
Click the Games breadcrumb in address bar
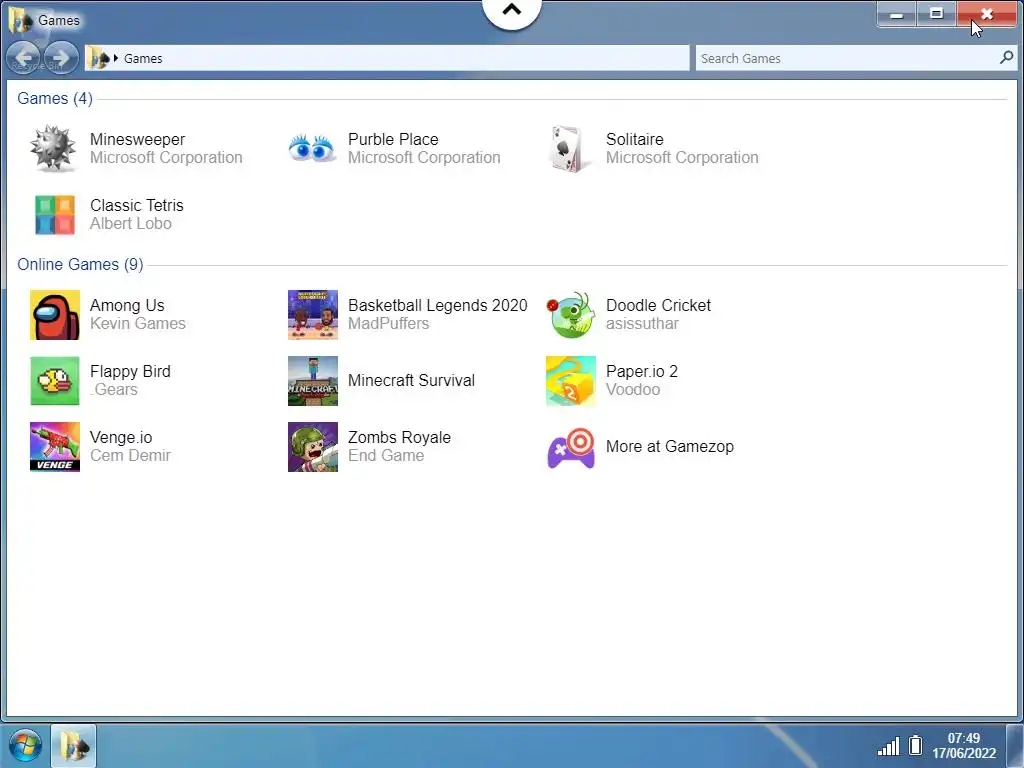[x=143, y=58]
